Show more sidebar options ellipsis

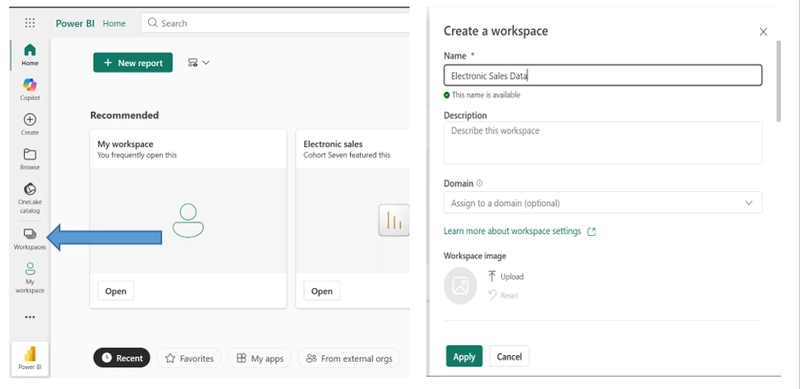click(30, 317)
